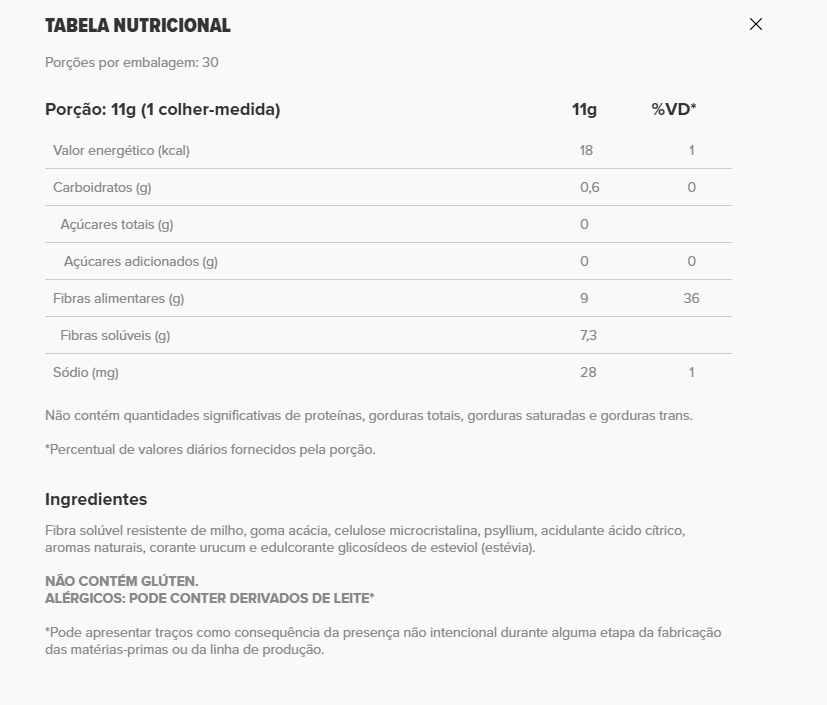This screenshot has height=705, width=827.
Task: Click the %VD* column header
Action: pos(674,109)
